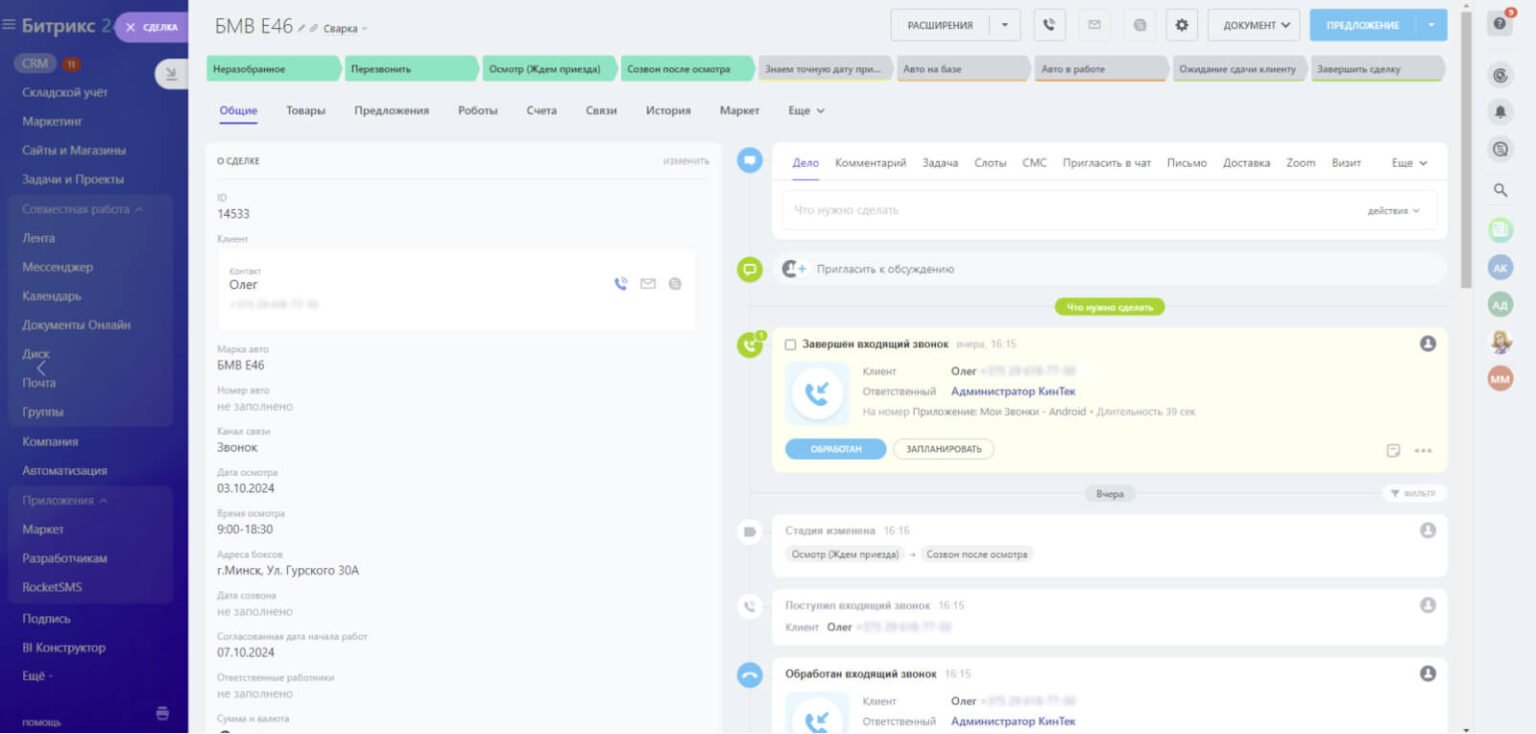Expand the Еще menu in activity tabs

(x=1410, y=163)
